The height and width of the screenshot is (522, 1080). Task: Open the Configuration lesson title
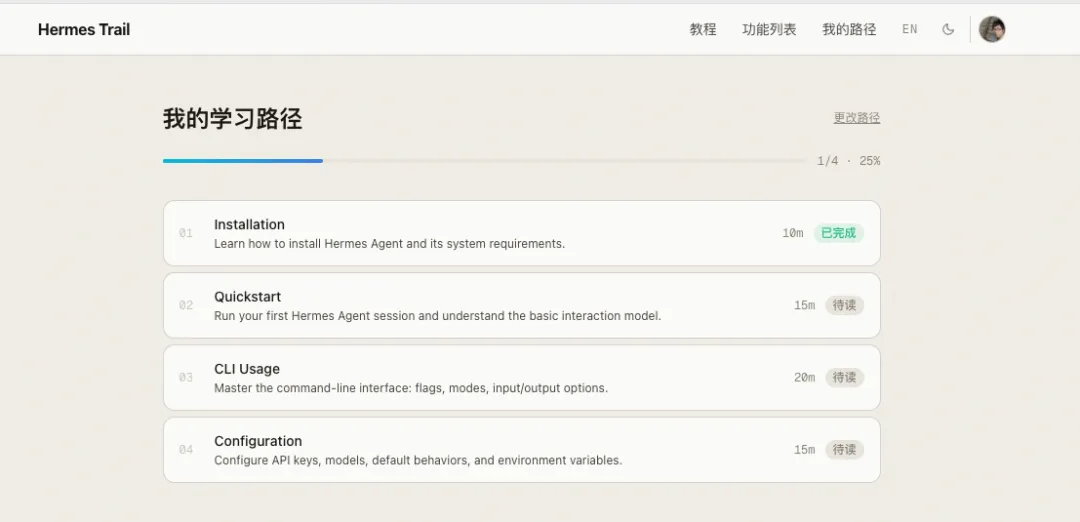(258, 441)
